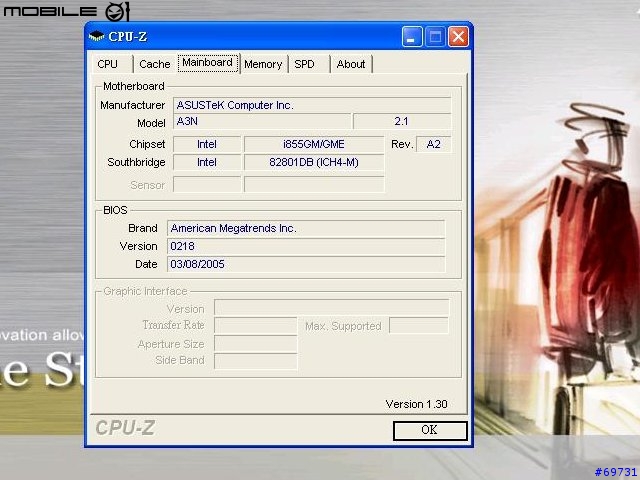Click the OK button
The height and width of the screenshot is (480, 640).
tap(430, 430)
